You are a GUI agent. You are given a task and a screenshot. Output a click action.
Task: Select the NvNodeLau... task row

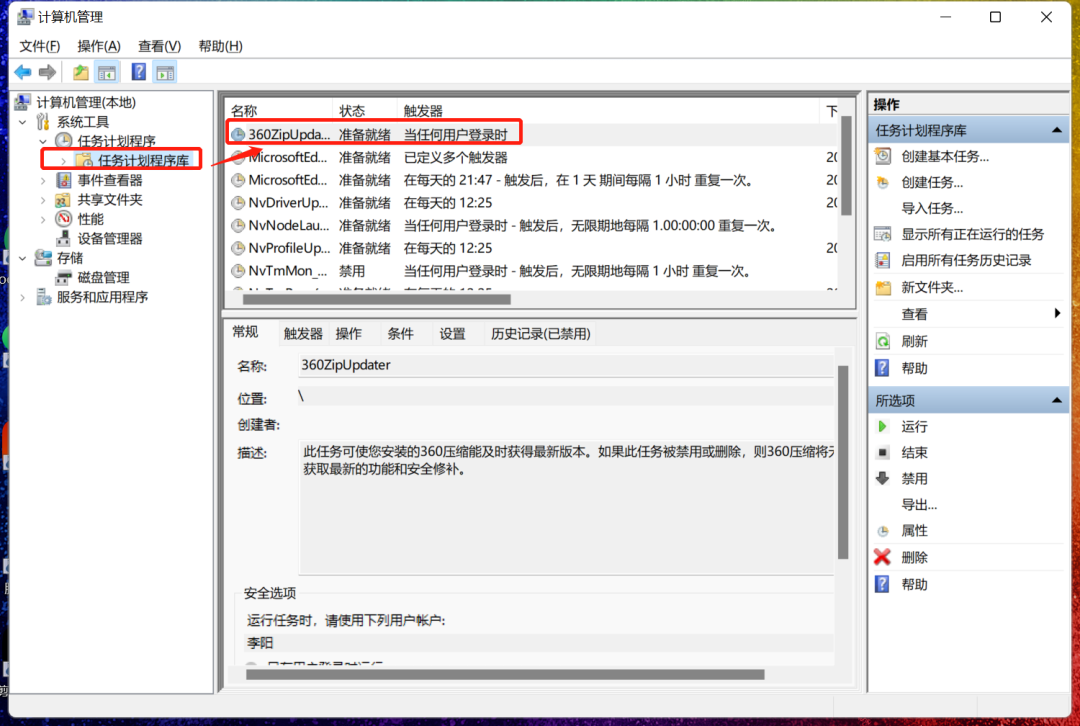(x=532, y=225)
